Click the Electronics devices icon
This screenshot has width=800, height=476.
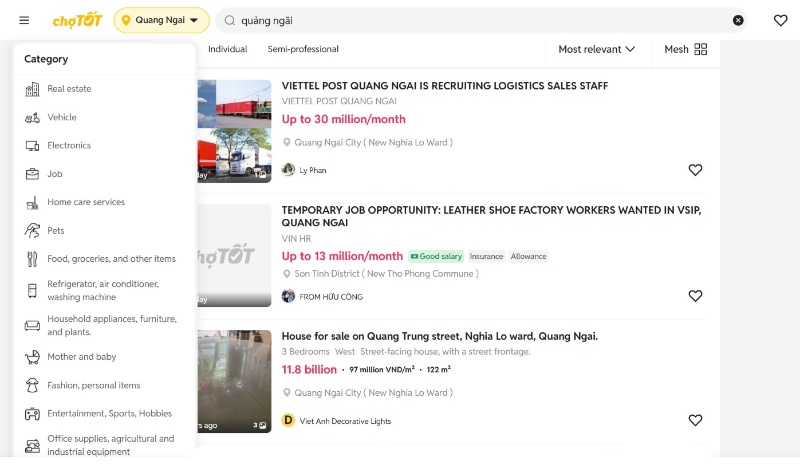point(32,146)
